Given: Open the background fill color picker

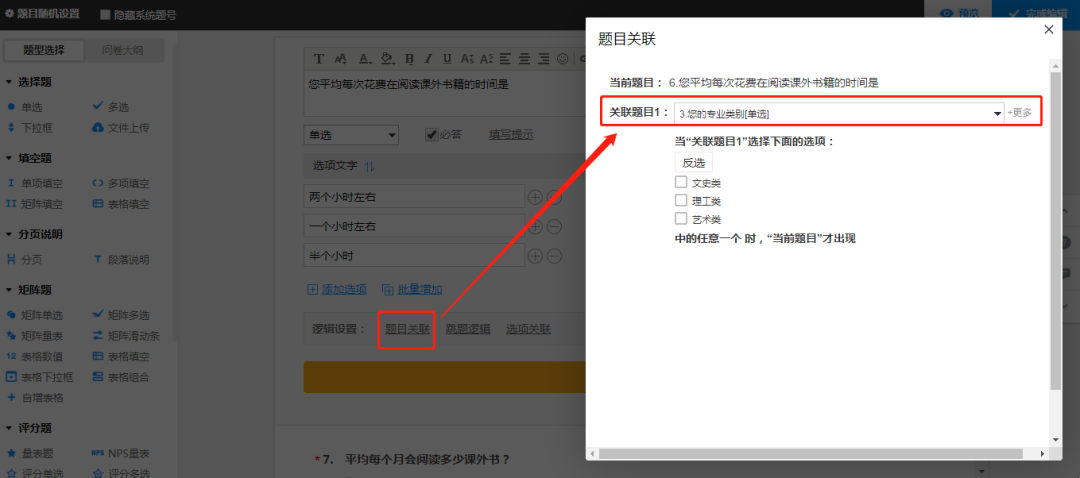Looking at the screenshot, I should 387,58.
